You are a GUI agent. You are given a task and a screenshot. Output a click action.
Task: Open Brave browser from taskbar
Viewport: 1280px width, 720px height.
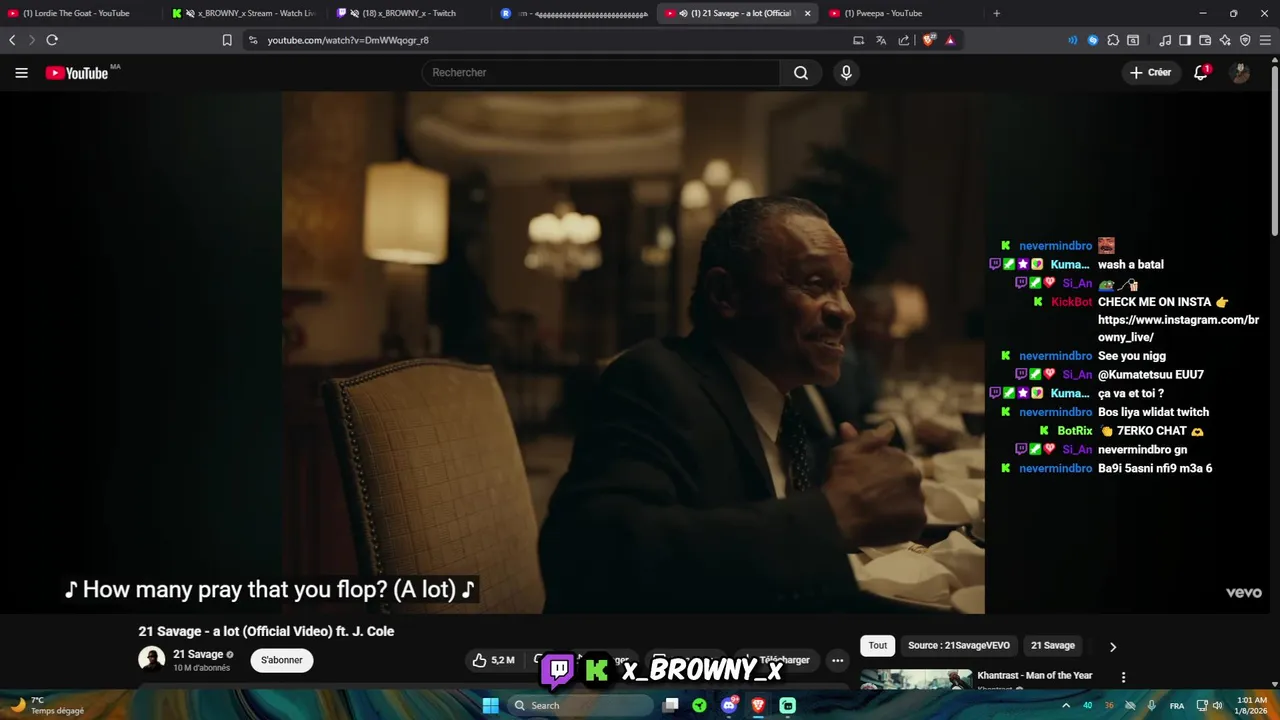[x=758, y=705]
